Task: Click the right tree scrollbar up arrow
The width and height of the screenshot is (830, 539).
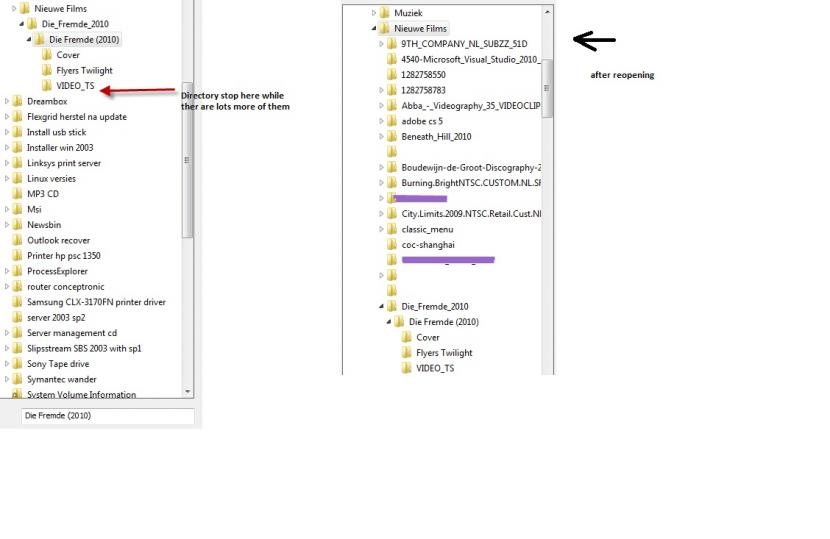Action: [x=547, y=11]
